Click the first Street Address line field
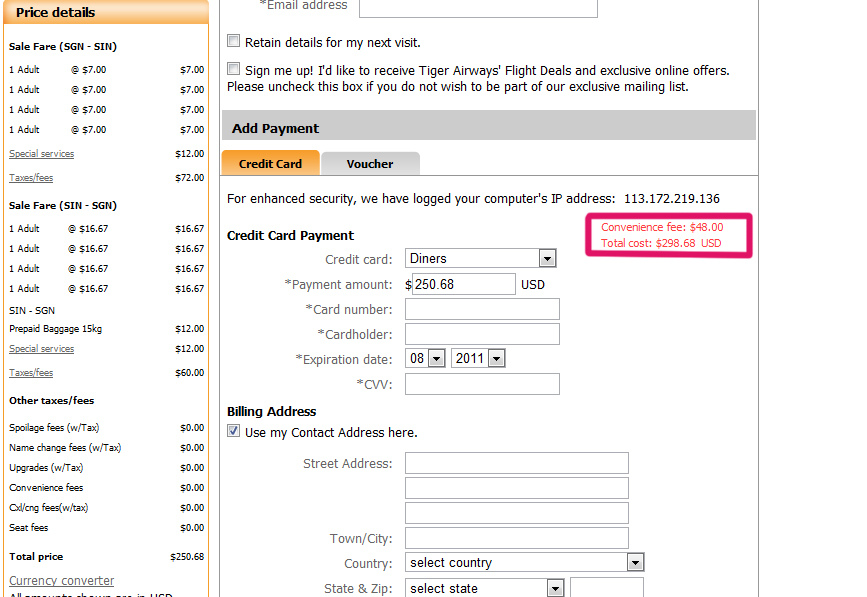Image resolution: width=867 pixels, height=597 pixels. click(x=517, y=463)
